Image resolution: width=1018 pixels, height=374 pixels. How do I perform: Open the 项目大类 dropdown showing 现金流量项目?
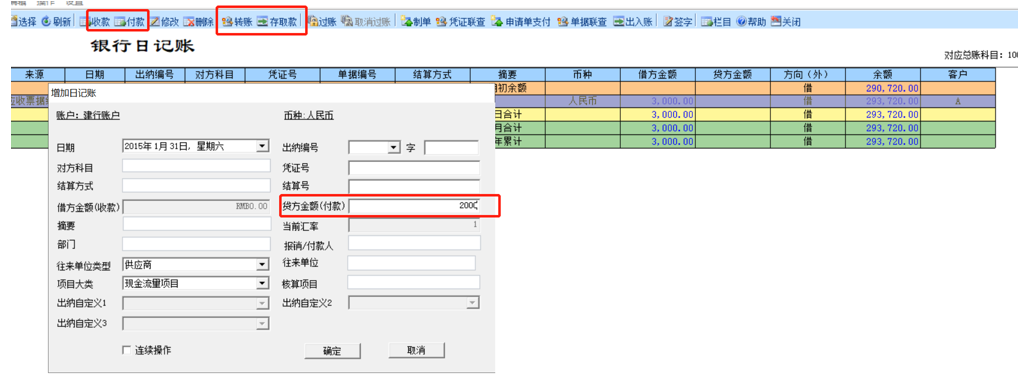click(x=262, y=284)
